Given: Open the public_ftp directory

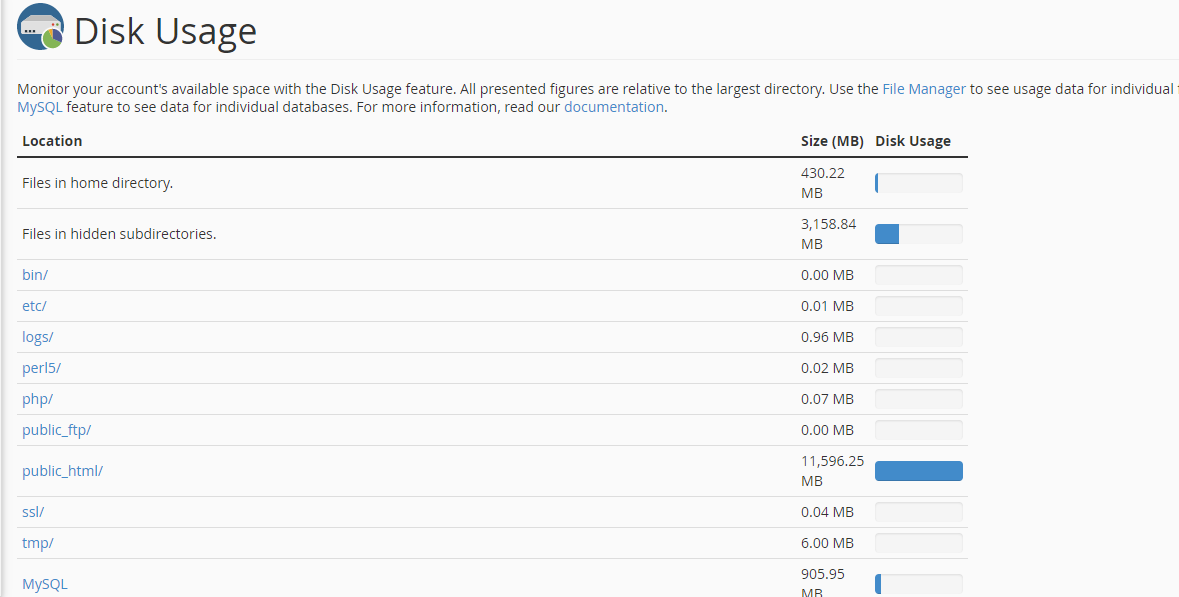Looking at the screenshot, I should click(56, 429).
